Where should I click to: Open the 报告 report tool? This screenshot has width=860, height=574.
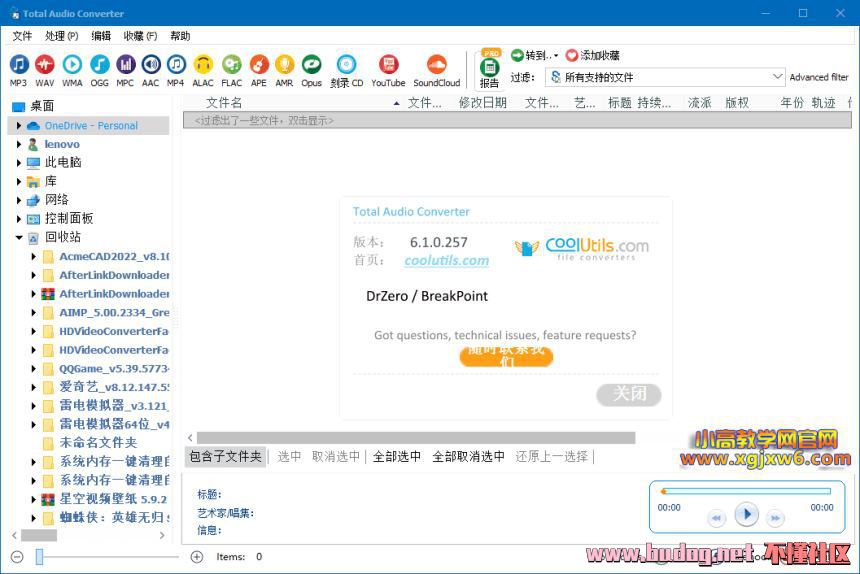pos(489,70)
